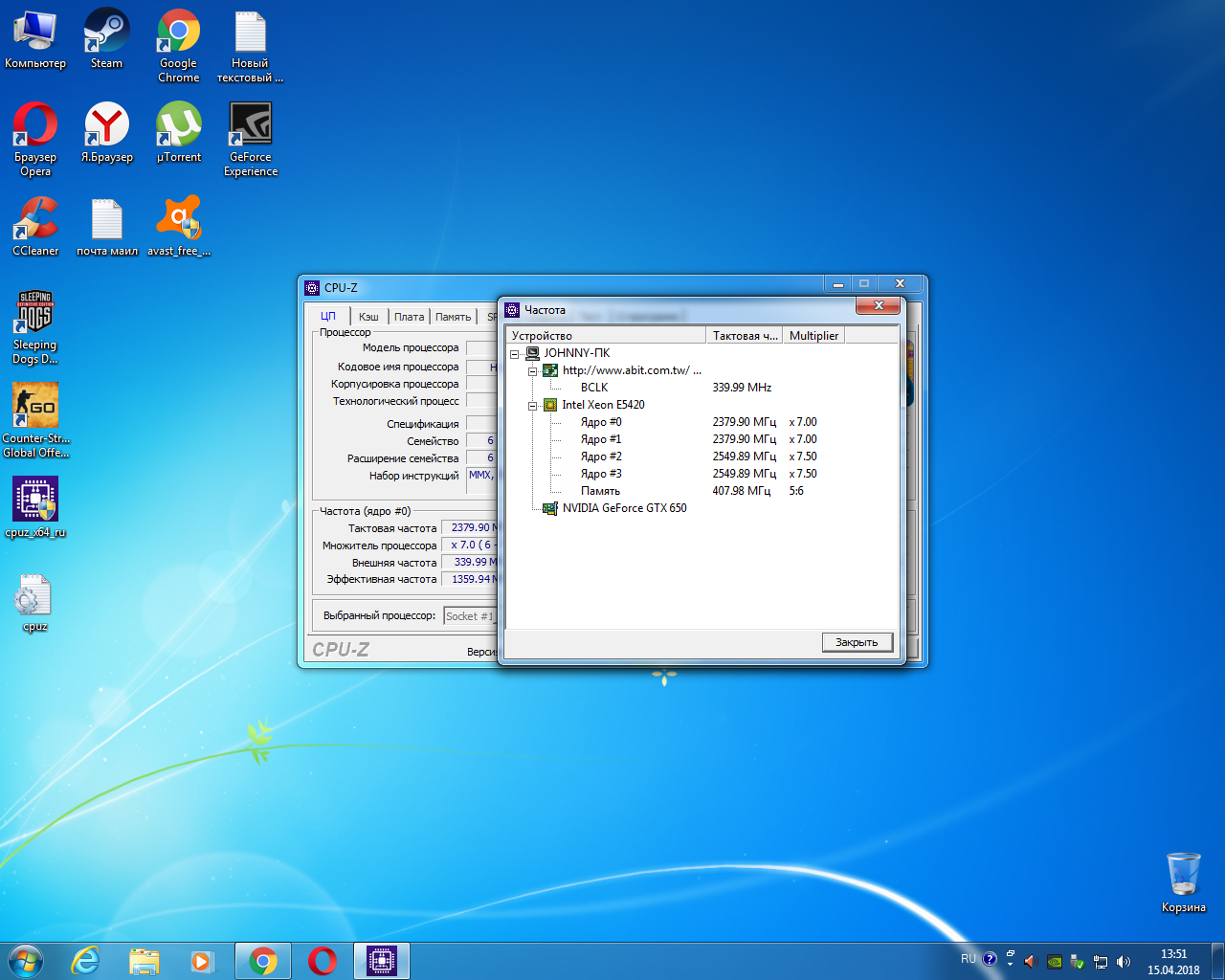Viewport: 1225px width, 980px height.
Task: Select the Браузер Opera desktop shortcut
Action: pyautogui.click(x=35, y=140)
